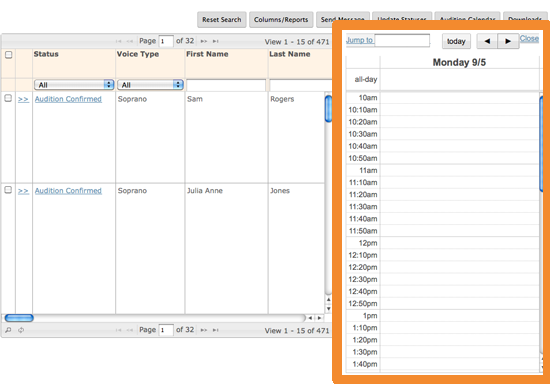Open Audition Confirmed status for Sam Rogers

(x=68, y=99)
